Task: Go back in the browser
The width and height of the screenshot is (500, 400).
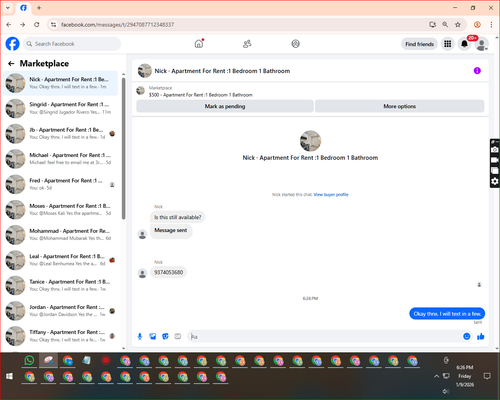Action: (9, 24)
